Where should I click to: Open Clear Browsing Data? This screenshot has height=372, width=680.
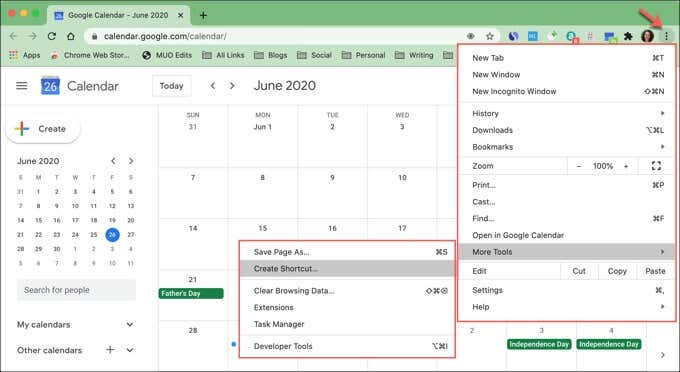347,291
